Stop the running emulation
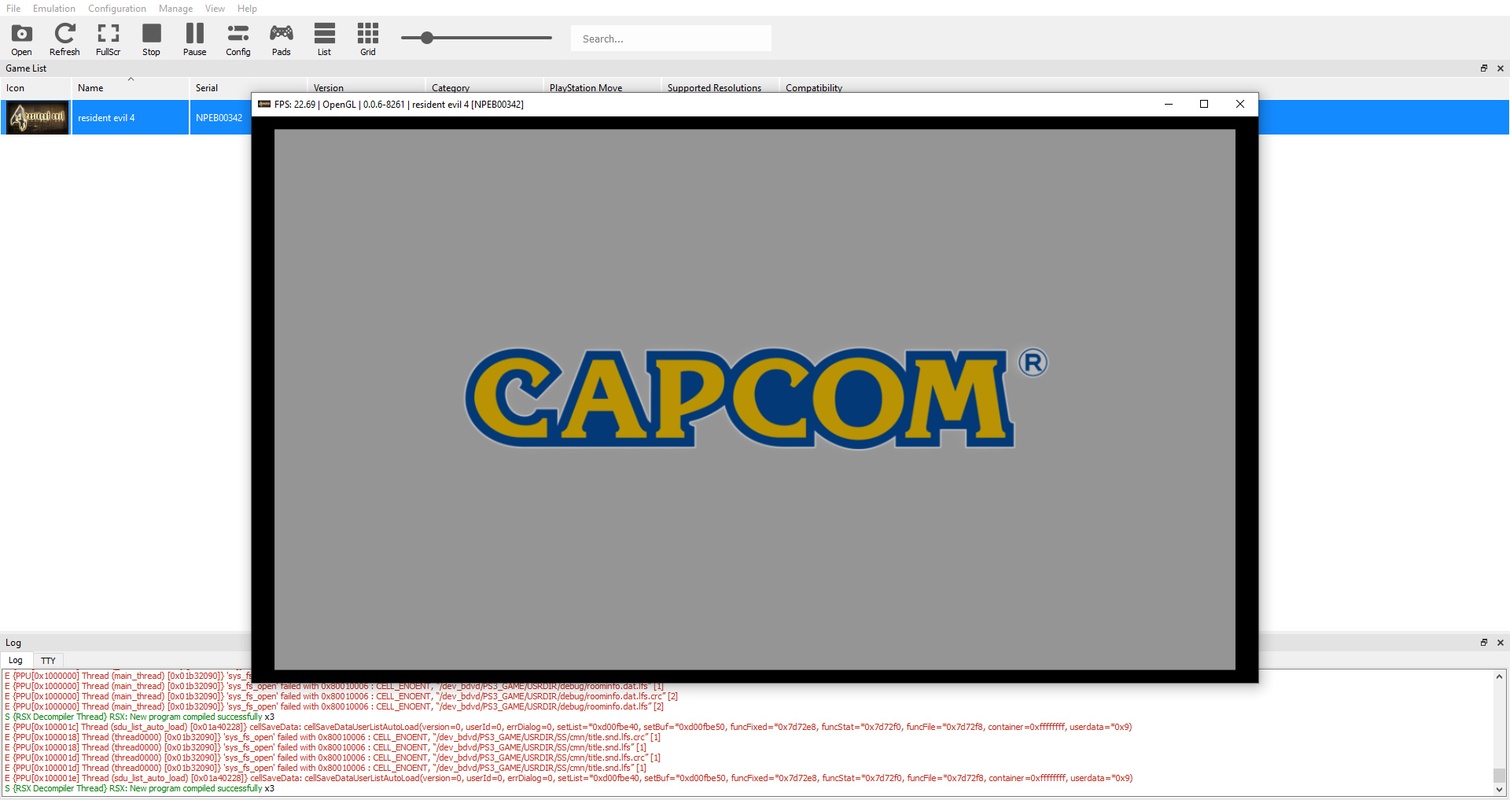This screenshot has width=1510, height=800. click(151, 39)
